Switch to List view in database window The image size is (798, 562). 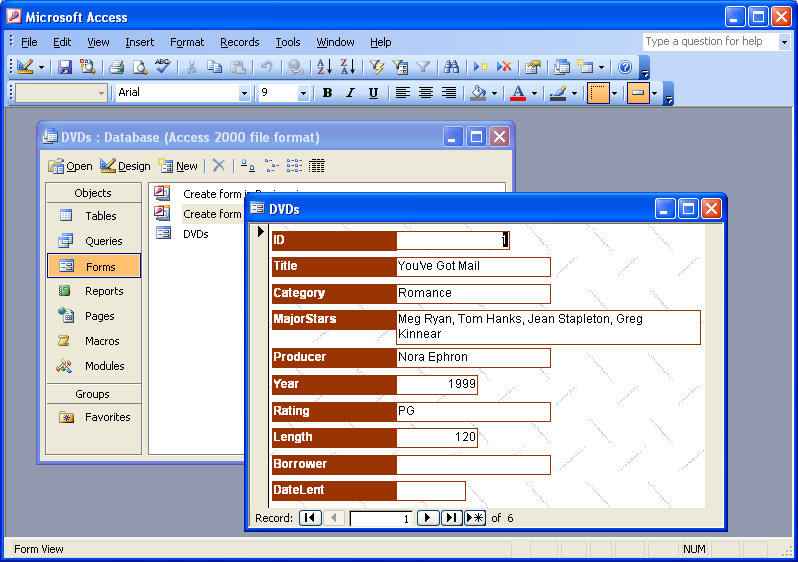tap(294, 165)
